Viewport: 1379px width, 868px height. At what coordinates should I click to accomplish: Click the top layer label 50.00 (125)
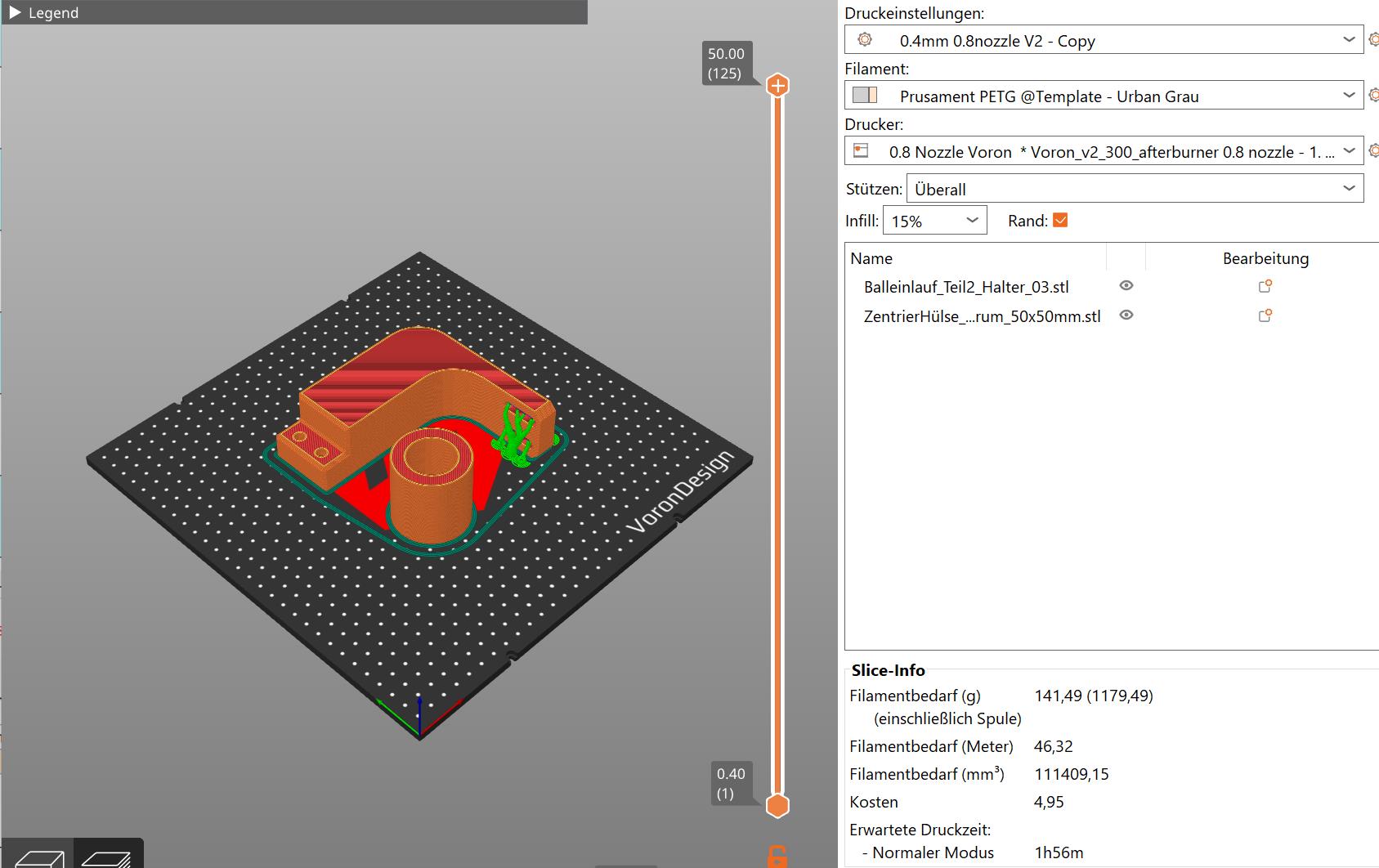pos(726,63)
